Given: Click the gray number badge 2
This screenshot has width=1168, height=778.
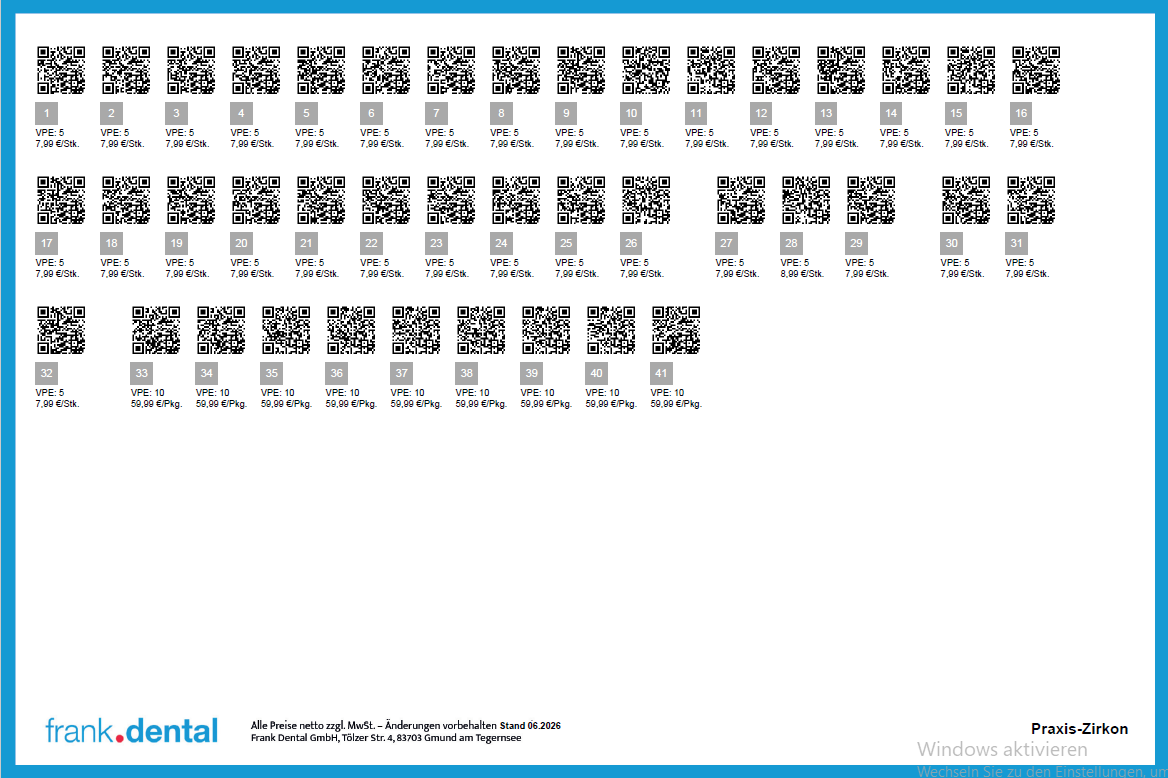Looking at the screenshot, I should tap(111, 113).
